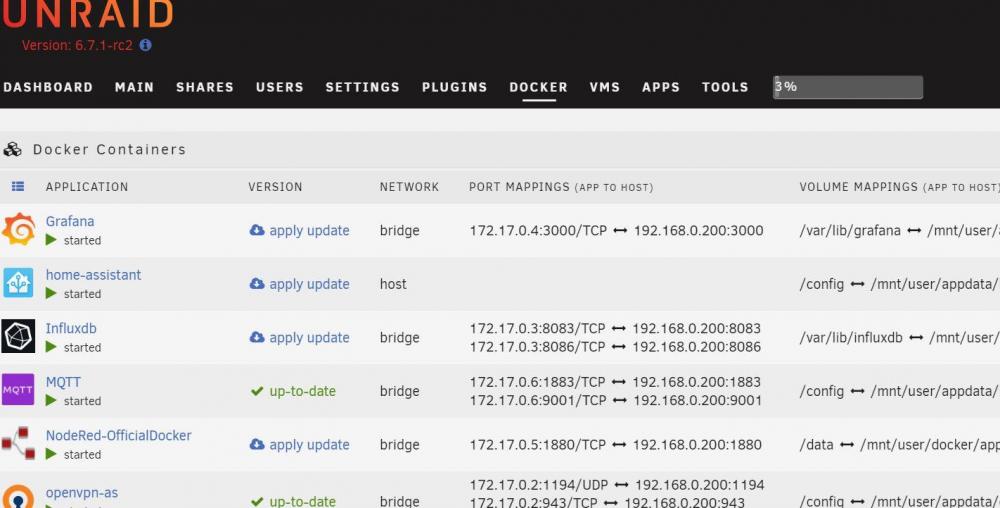Apply update for home-assistant
Viewport: 1000px width, 508px height.
[x=299, y=284]
